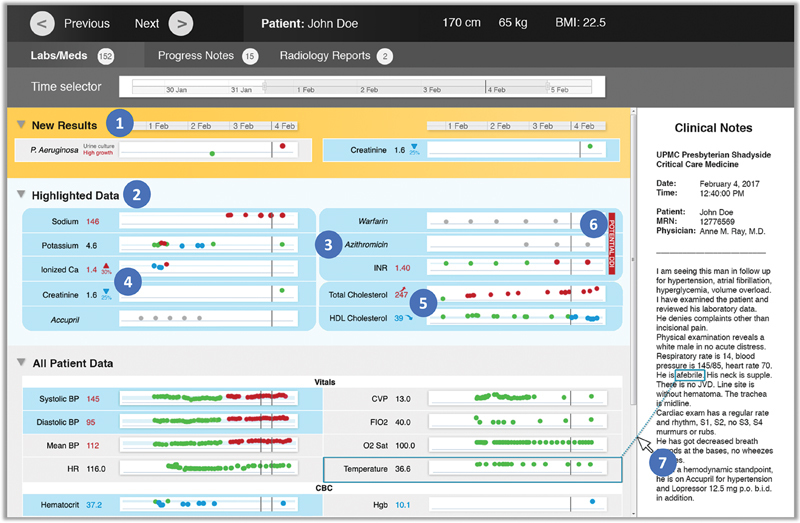Click the HDL Cholesterol falling trend arrow
Viewport: 800px width, 523px height.
[409, 319]
